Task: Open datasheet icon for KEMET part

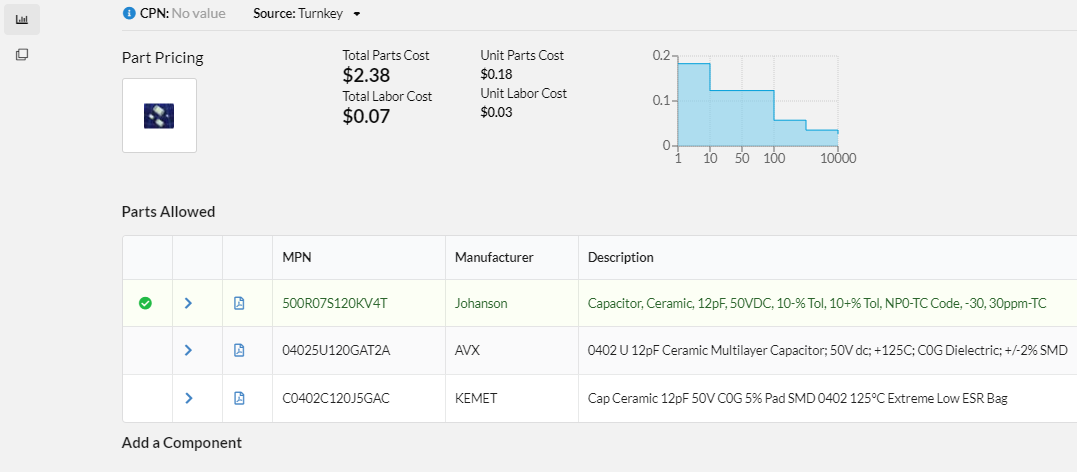Action: tap(239, 398)
